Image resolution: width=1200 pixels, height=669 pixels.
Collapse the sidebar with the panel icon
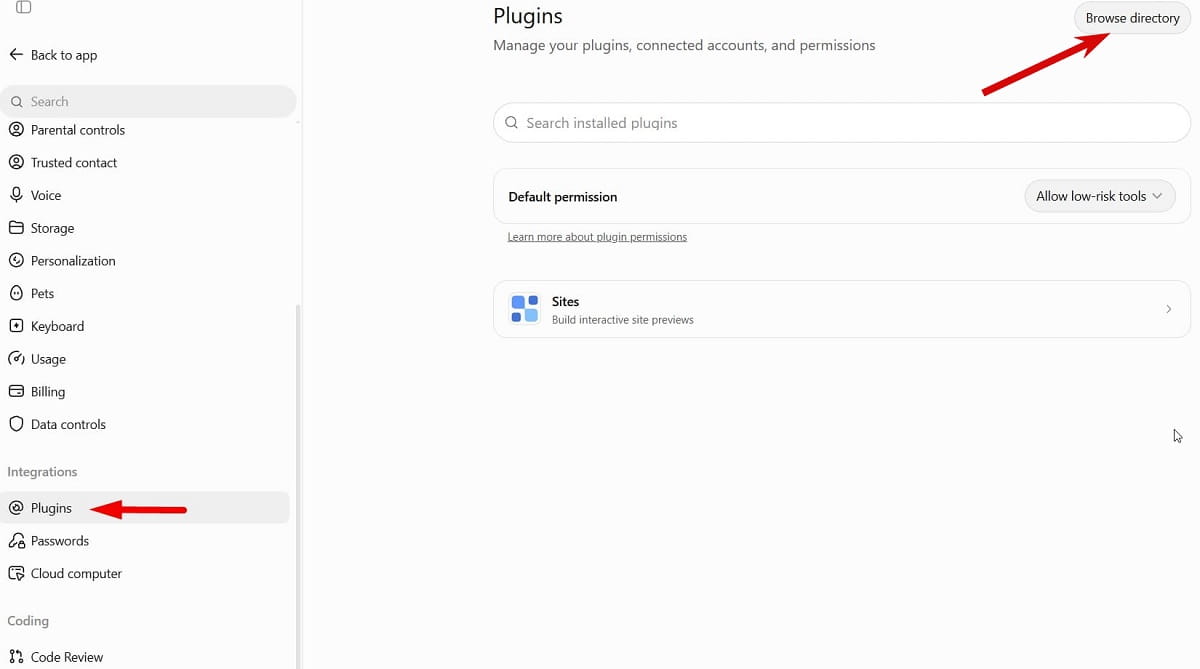(23, 7)
